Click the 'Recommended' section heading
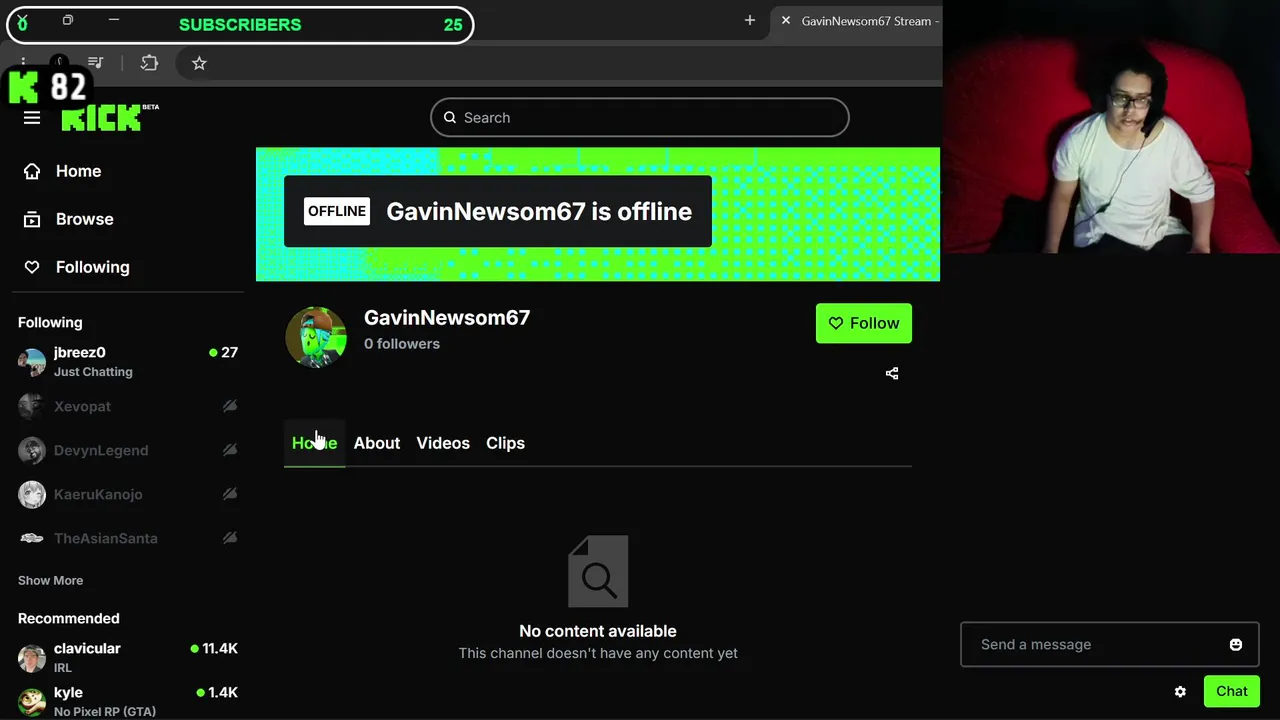The height and width of the screenshot is (720, 1280). [68, 618]
